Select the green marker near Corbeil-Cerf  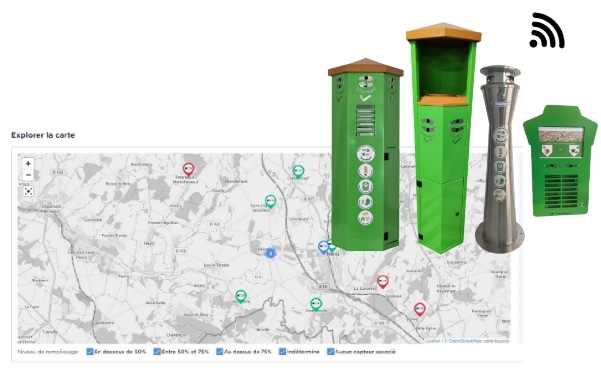[x=298, y=171]
